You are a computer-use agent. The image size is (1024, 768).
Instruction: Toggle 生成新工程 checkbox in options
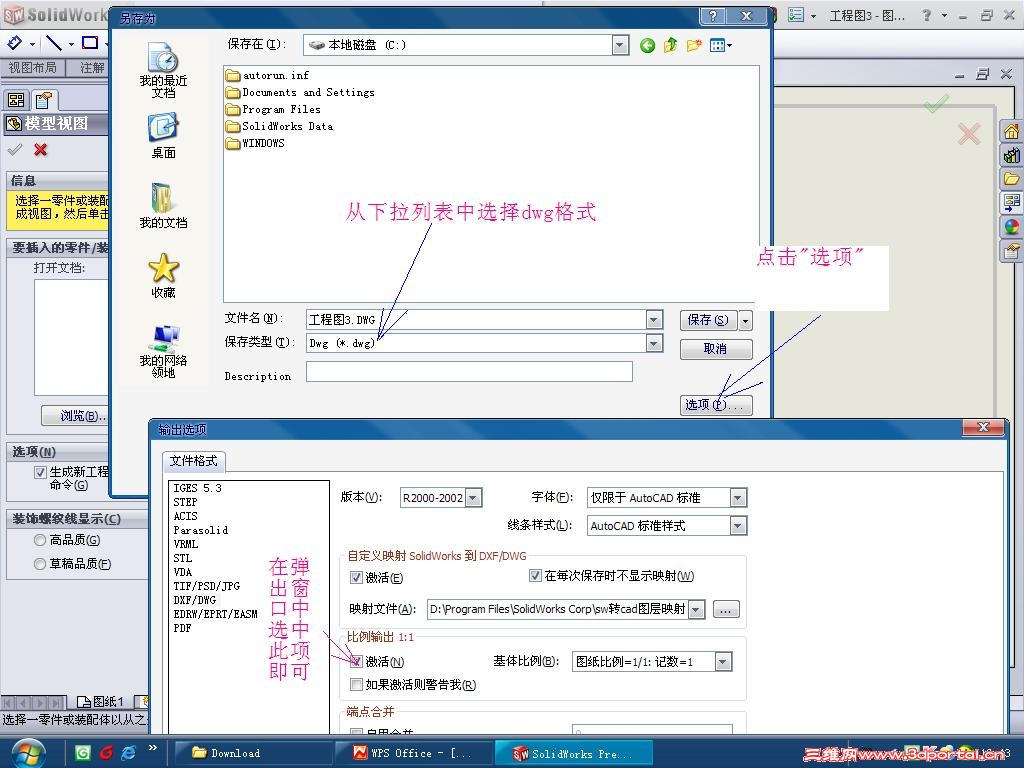tap(40, 472)
